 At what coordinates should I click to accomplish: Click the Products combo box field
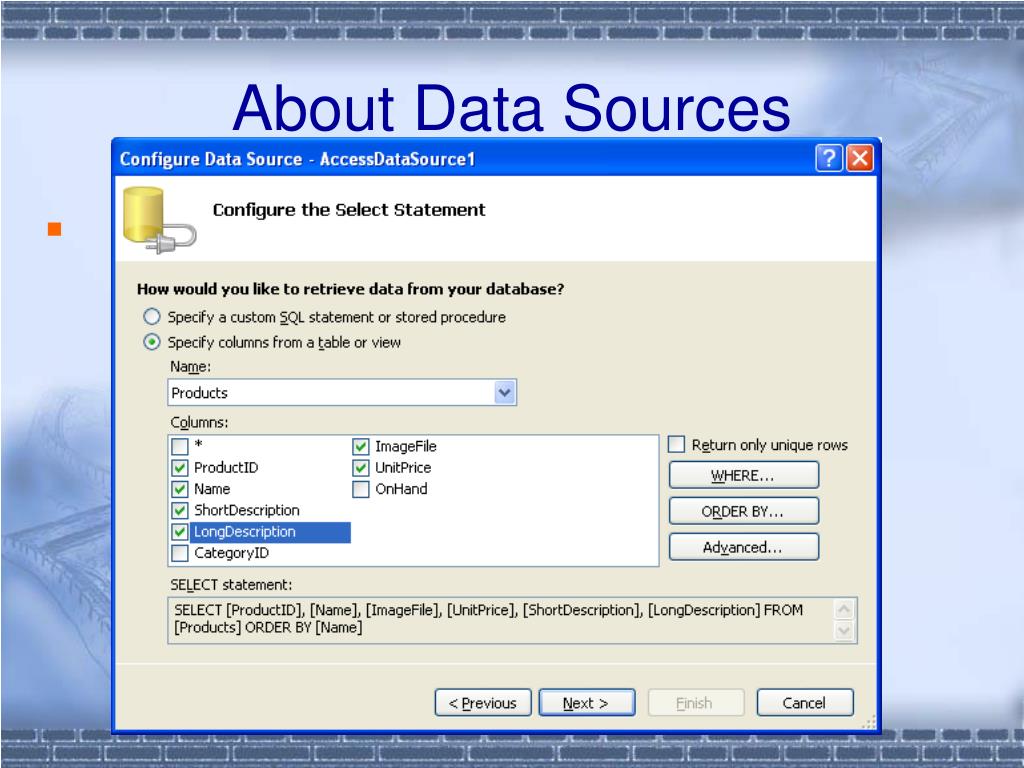[x=342, y=392]
